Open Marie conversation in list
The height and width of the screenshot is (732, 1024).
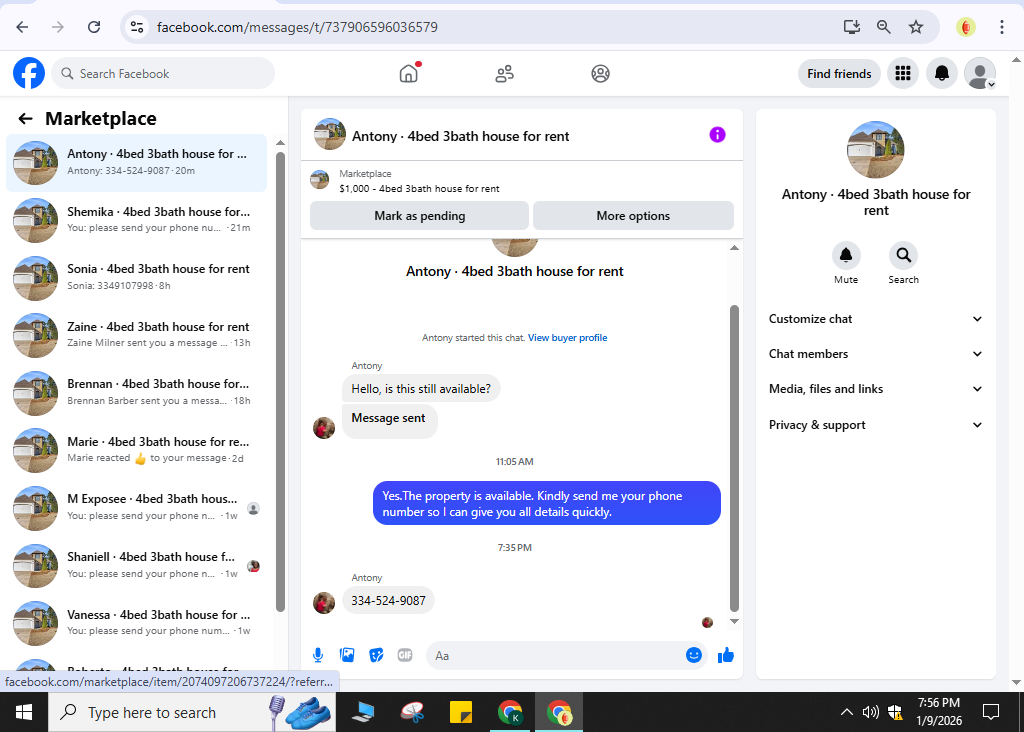(136, 450)
